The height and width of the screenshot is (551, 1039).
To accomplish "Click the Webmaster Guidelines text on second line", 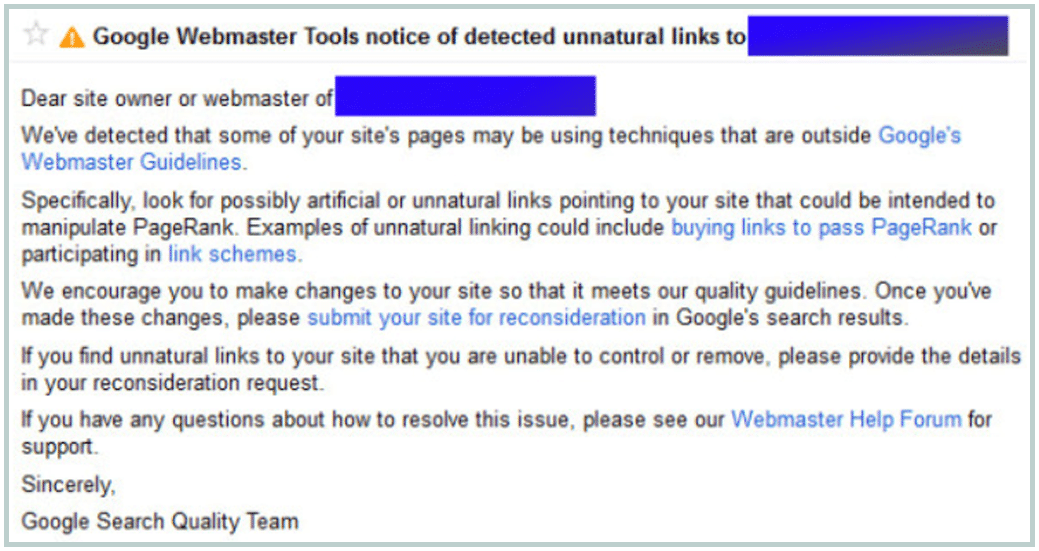I will (x=131, y=162).
